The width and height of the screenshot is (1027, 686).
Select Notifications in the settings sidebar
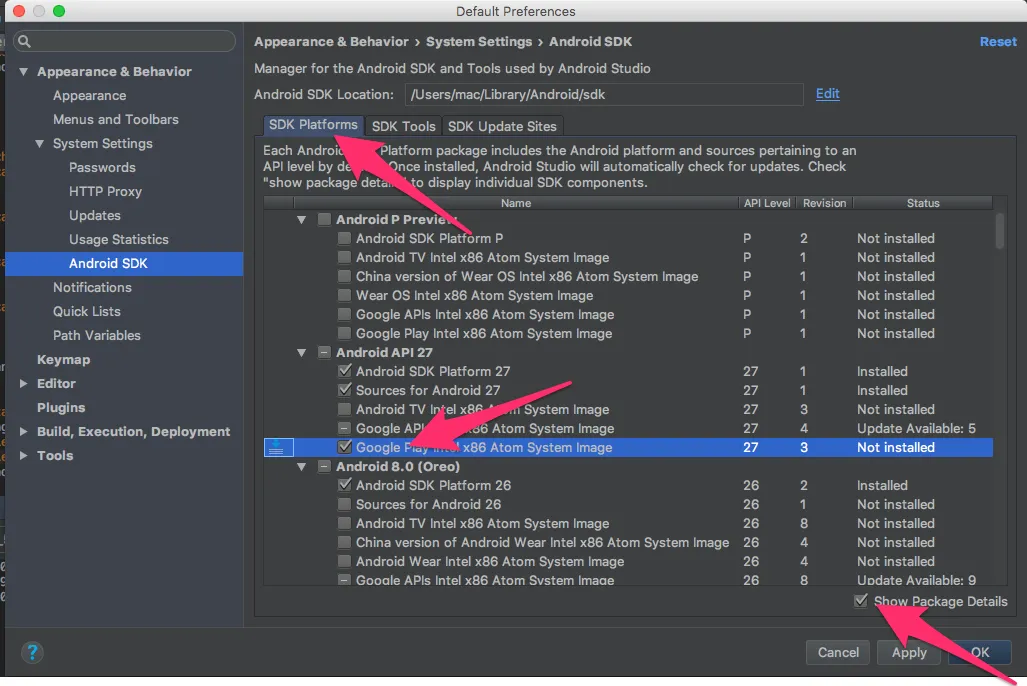[x=92, y=287]
